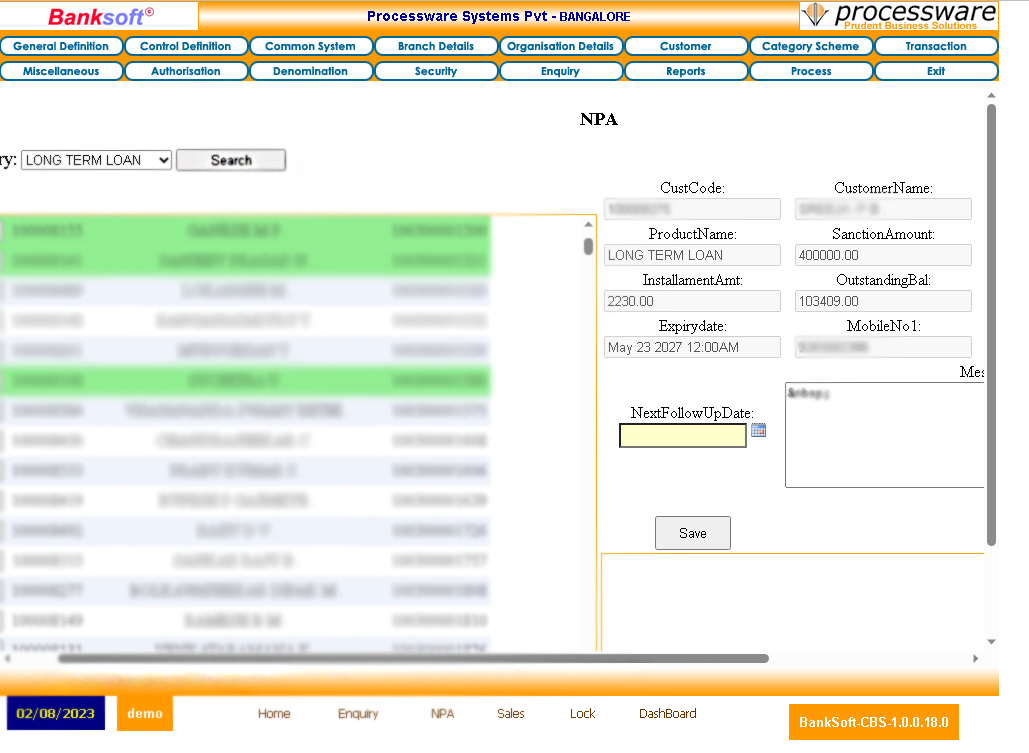Screen dimensions: 1029x753
Task: Go to Home in the footer
Action: [x=274, y=714]
